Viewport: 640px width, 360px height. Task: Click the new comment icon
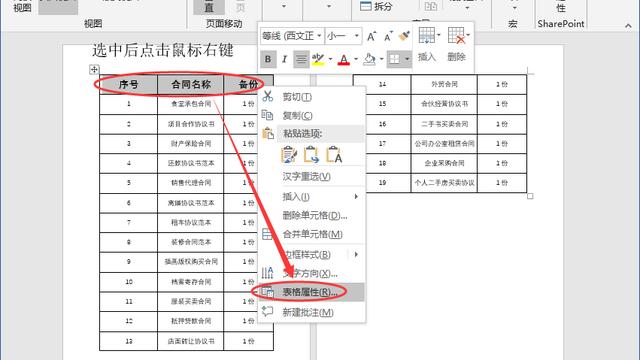[267, 311]
